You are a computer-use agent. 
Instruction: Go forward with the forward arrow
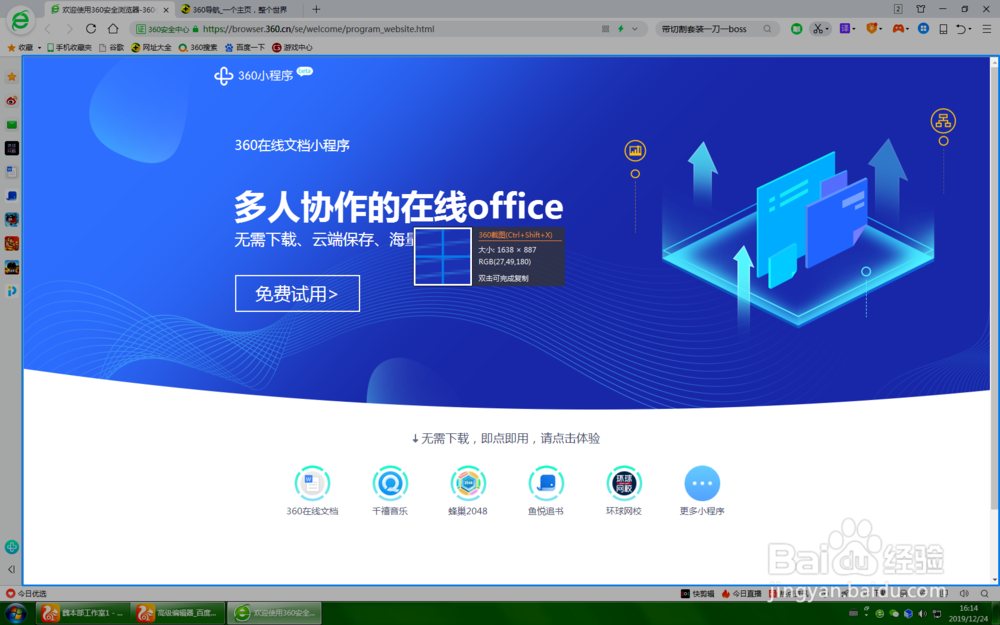pyautogui.click(x=70, y=29)
